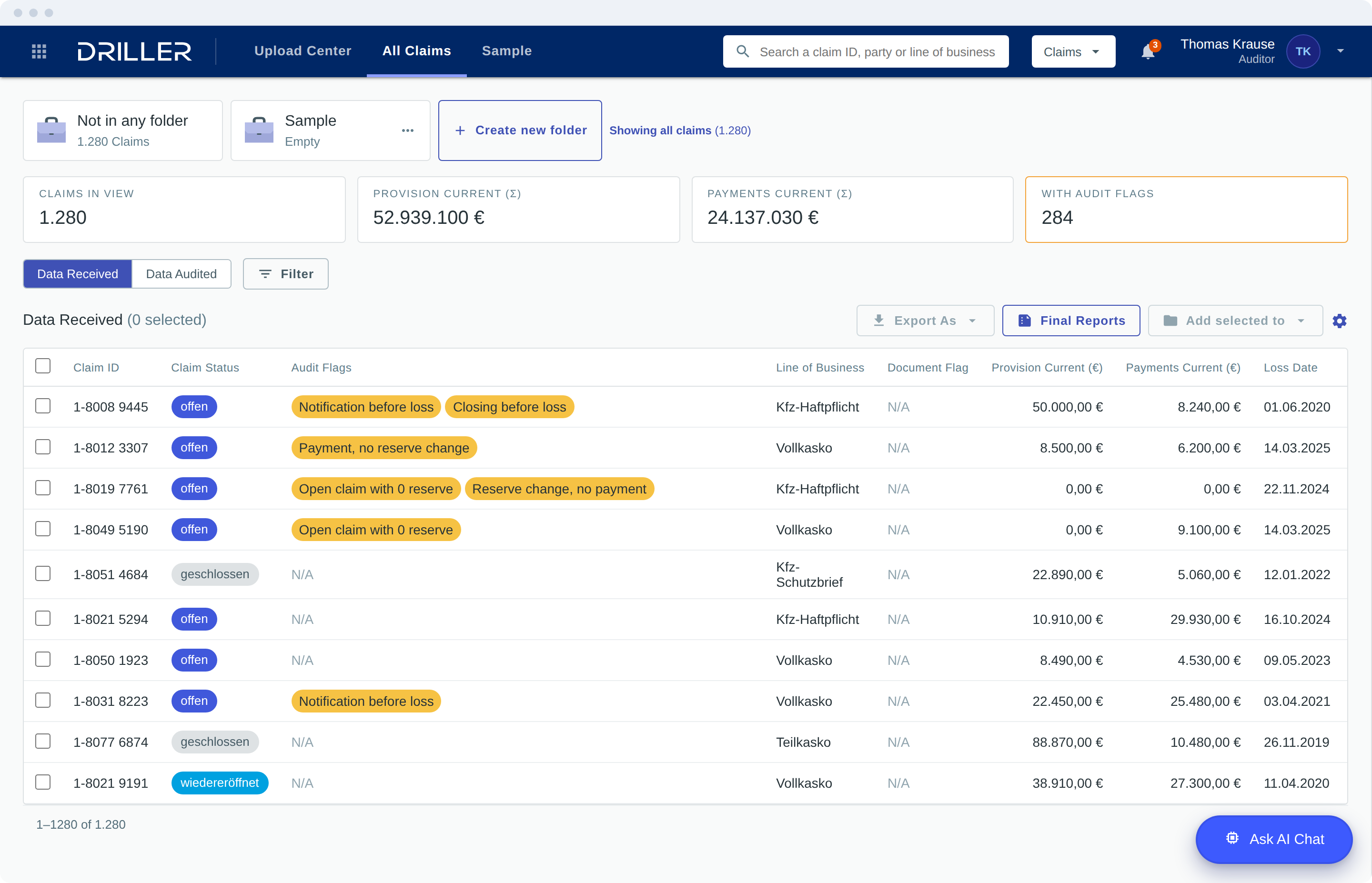The image size is (1372, 883).
Task: Click the TK user avatar
Action: (x=1302, y=51)
